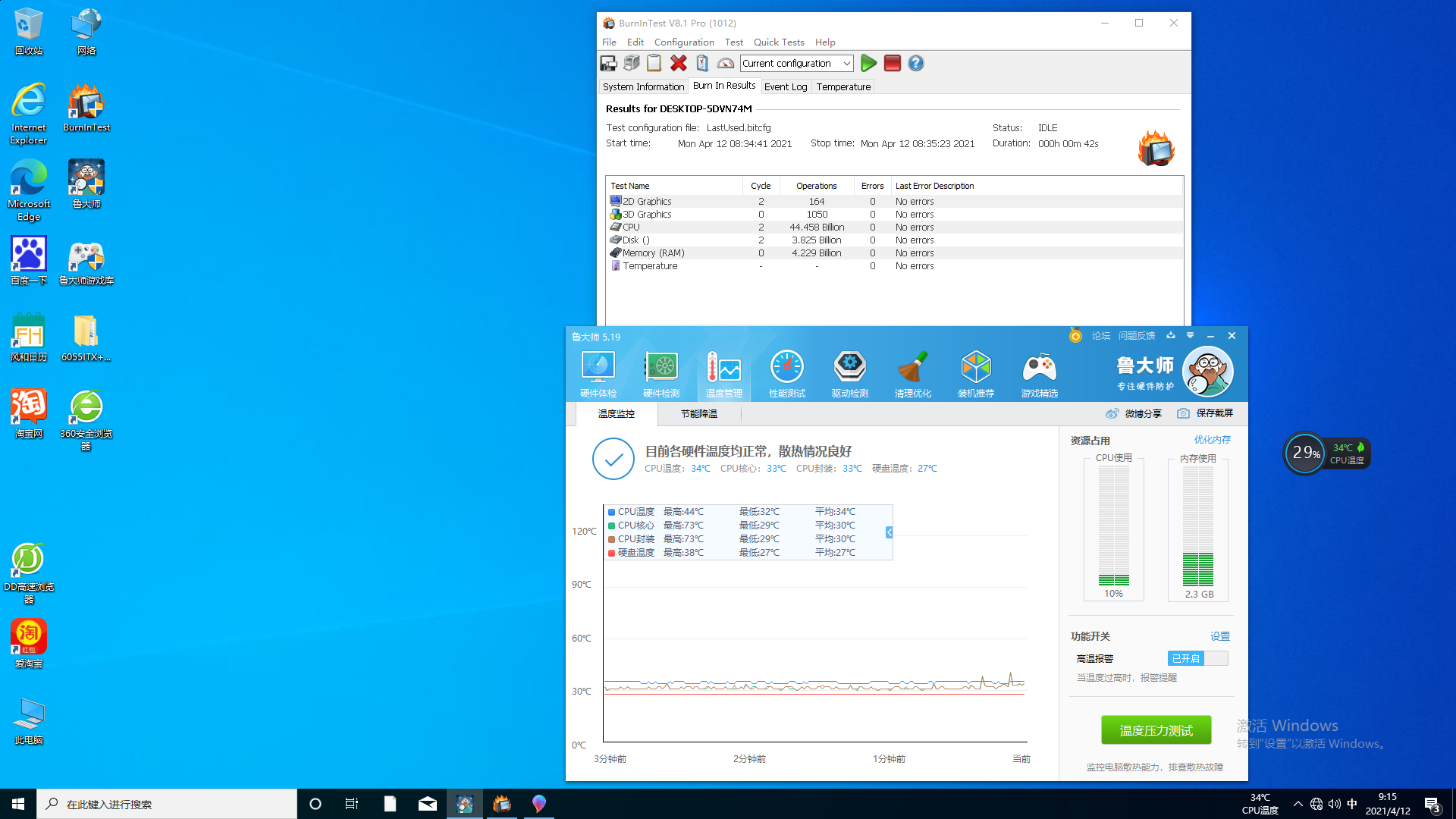Click the Operations column header

(817, 186)
